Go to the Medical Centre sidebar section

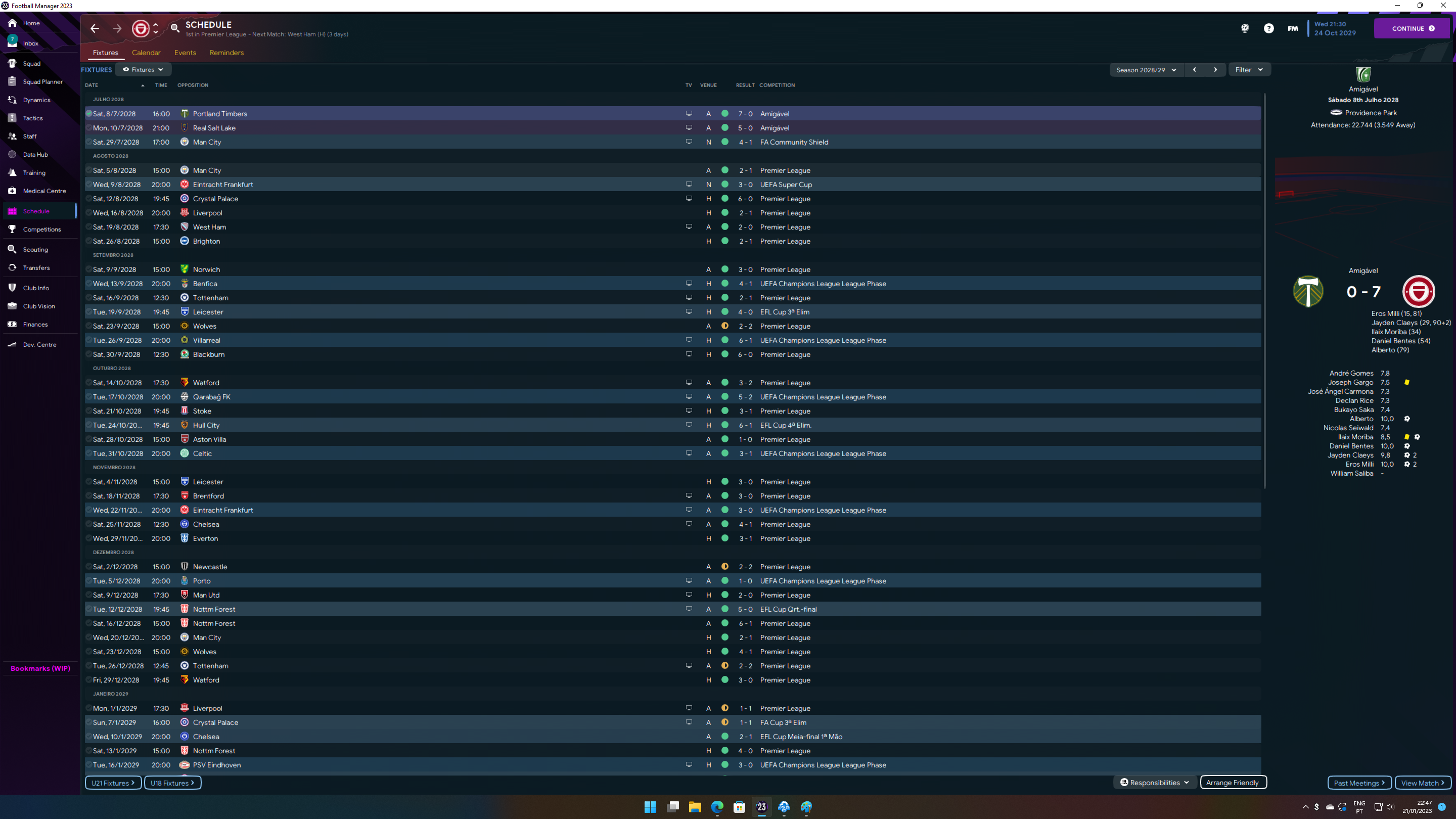[44, 191]
